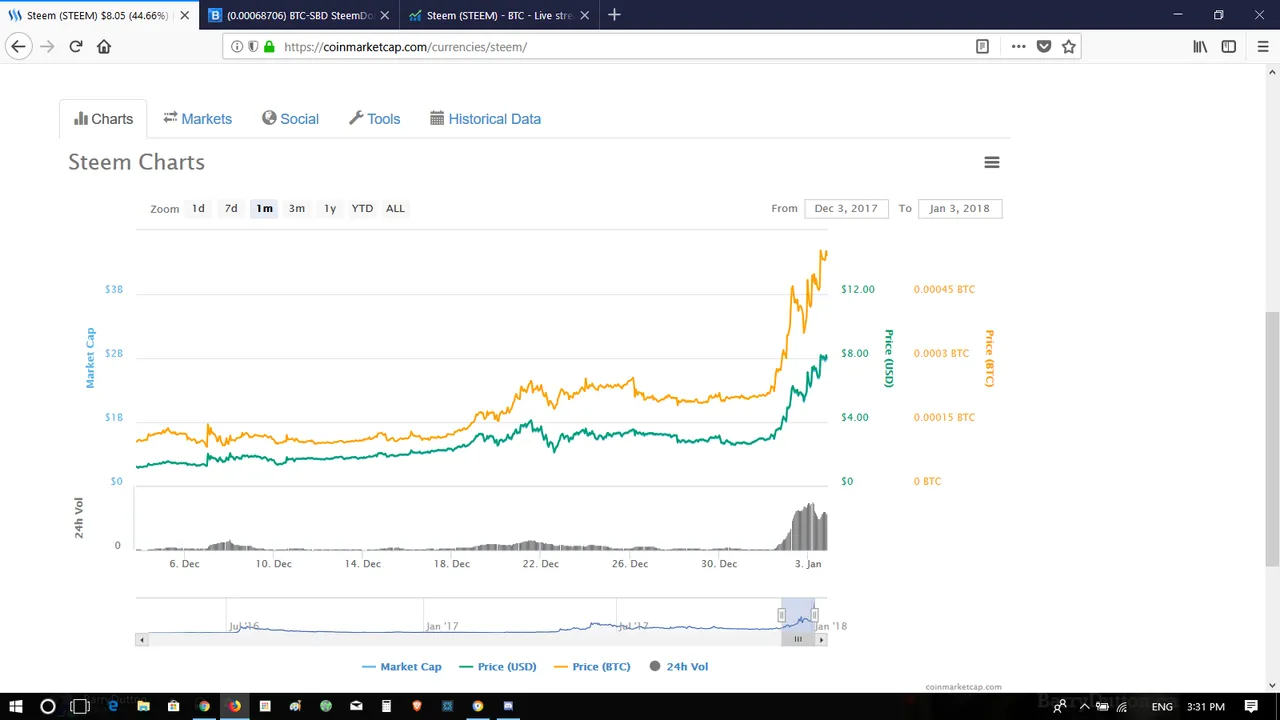This screenshot has width=1280, height=720.
Task: Open the Historical Data tab
Action: (x=485, y=119)
